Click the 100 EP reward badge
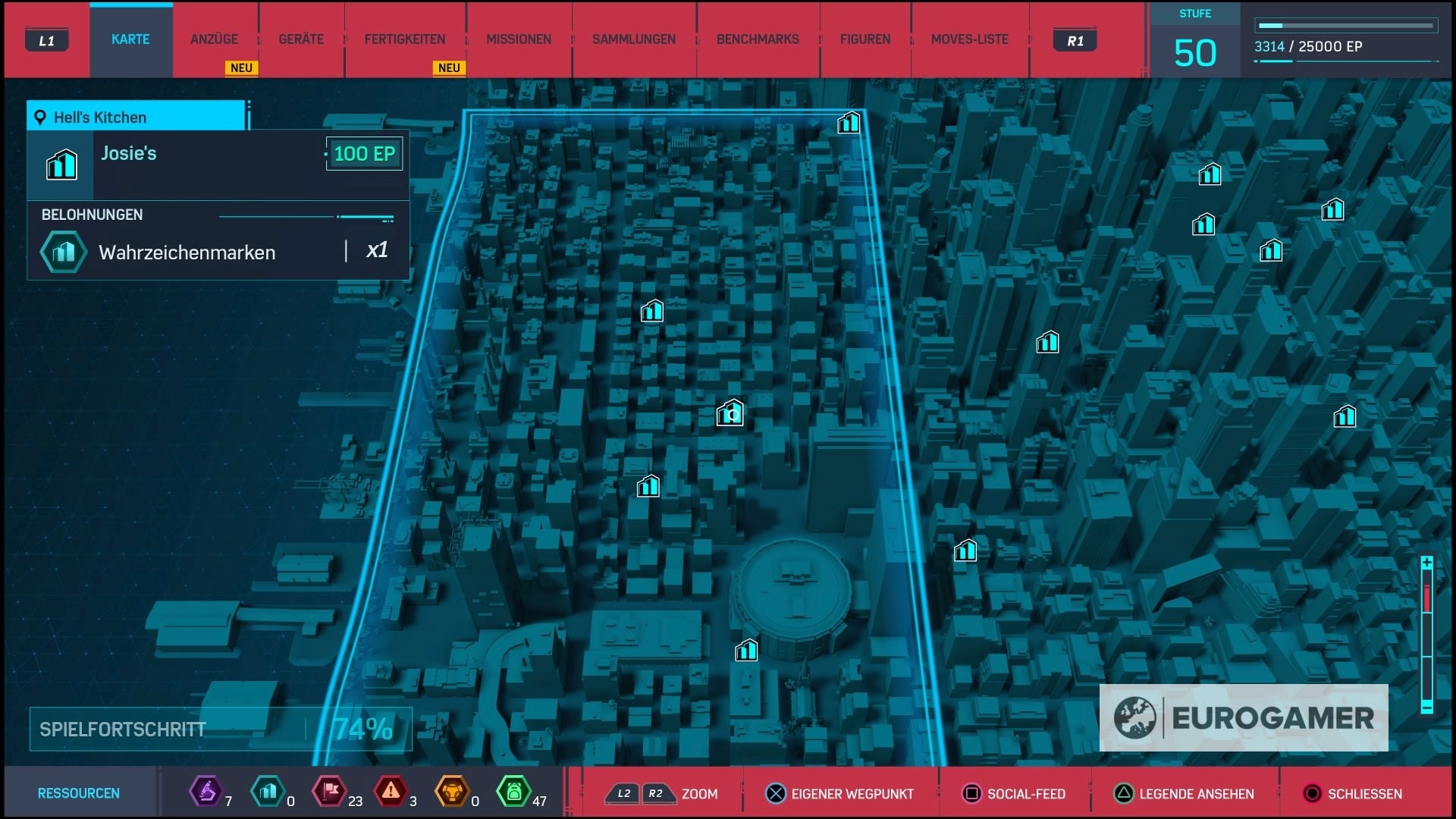This screenshot has height=819, width=1456. [364, 154]
